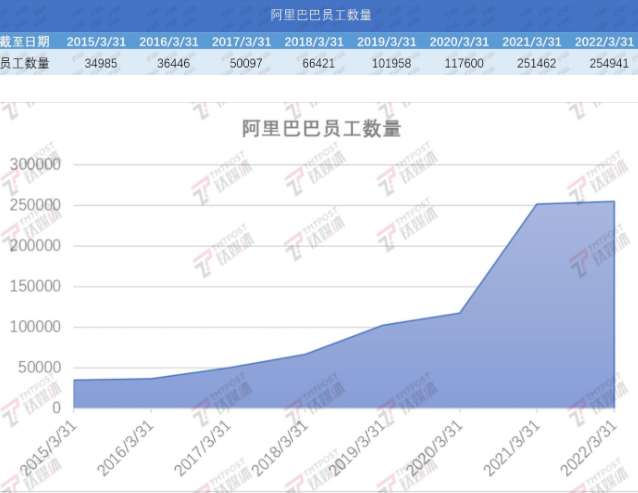
Task: Click the cell with value 66421
Action: tap(319, 63)
